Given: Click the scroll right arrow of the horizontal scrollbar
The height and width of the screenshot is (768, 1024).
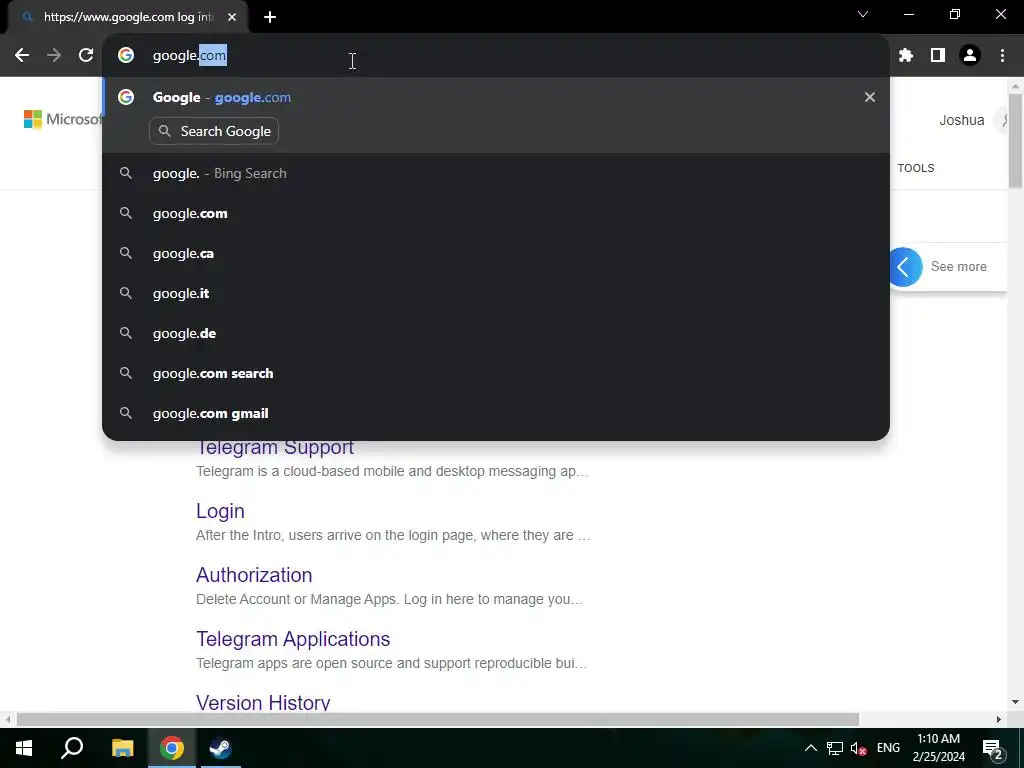Looking at the screenshot, I should tap(999, 719).
